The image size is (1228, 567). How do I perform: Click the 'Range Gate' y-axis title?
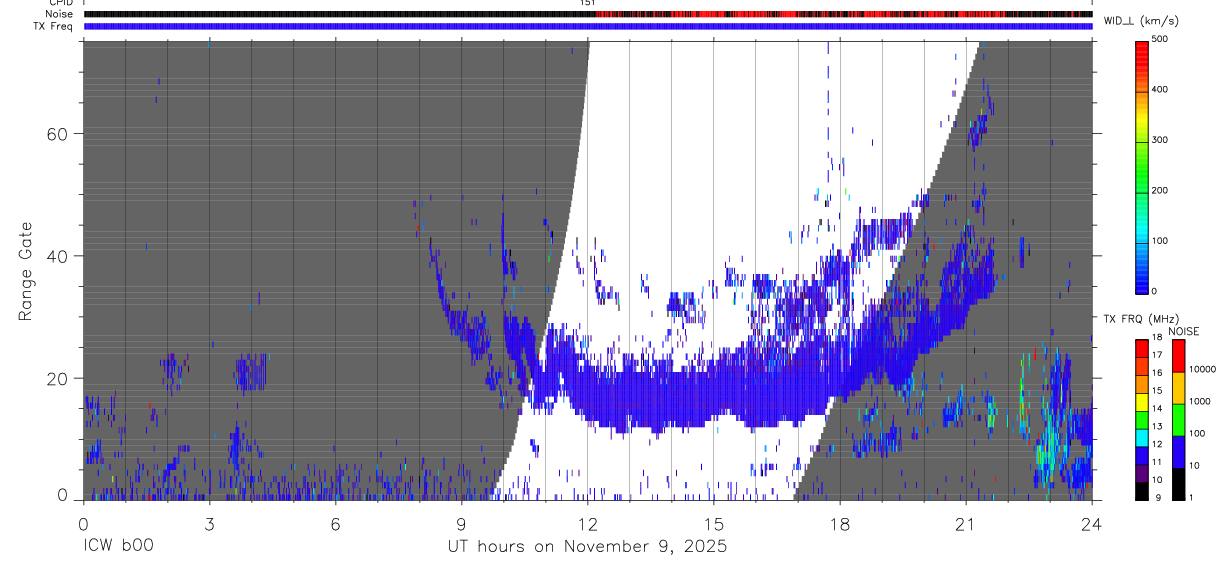click(26, 271)
